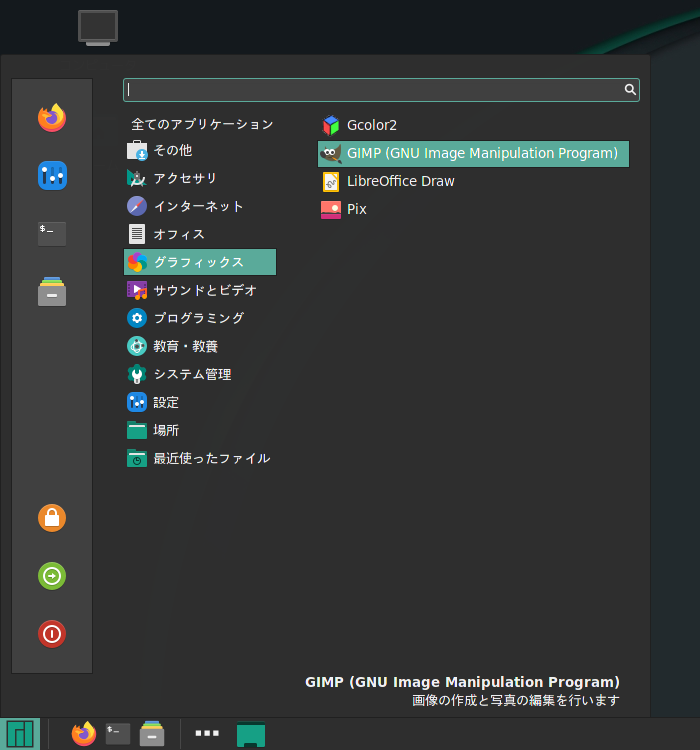
Task: Click the Gcolor2 cube icon
Action: (331, 125)
